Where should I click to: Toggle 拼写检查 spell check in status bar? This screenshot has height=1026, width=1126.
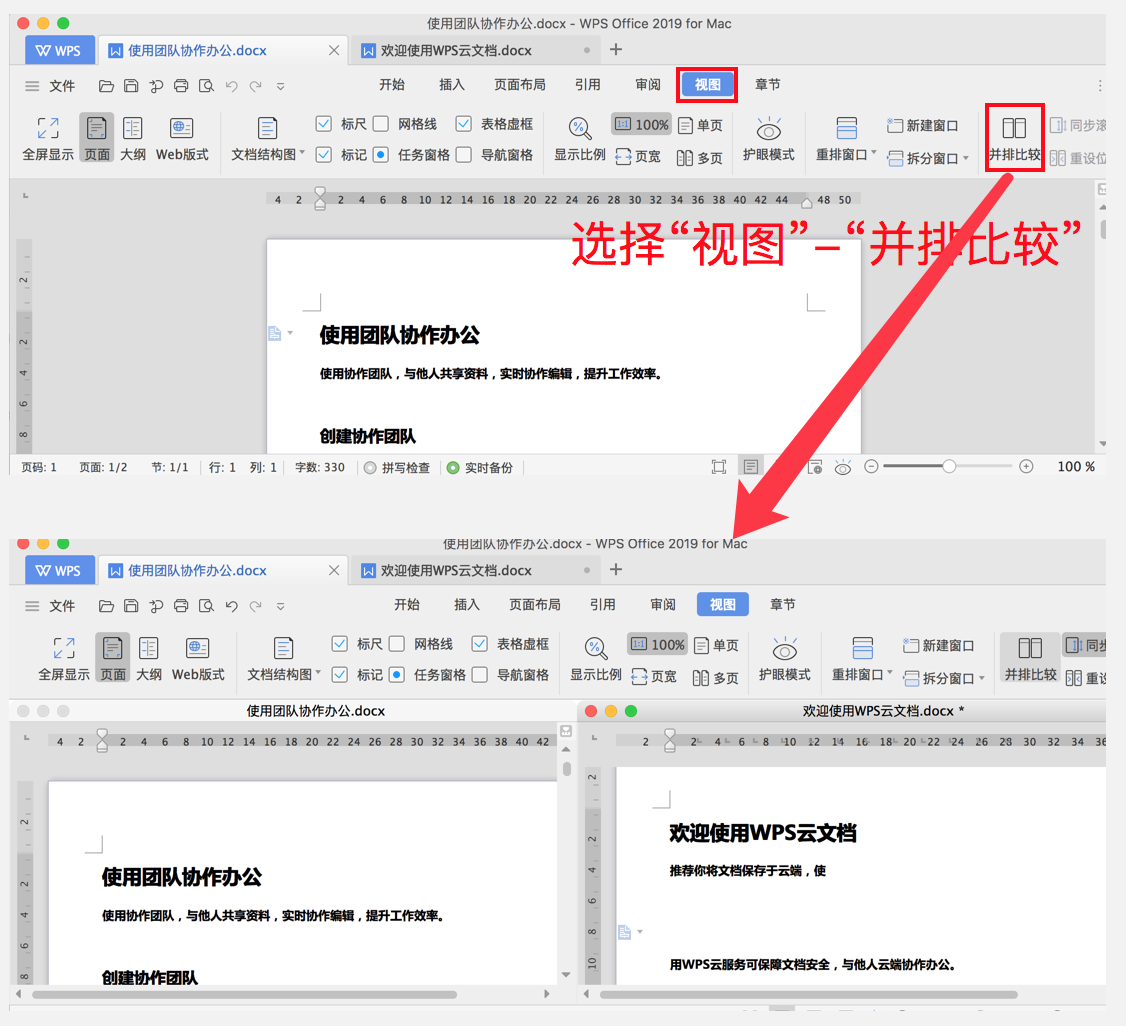(x=396, y=467)
